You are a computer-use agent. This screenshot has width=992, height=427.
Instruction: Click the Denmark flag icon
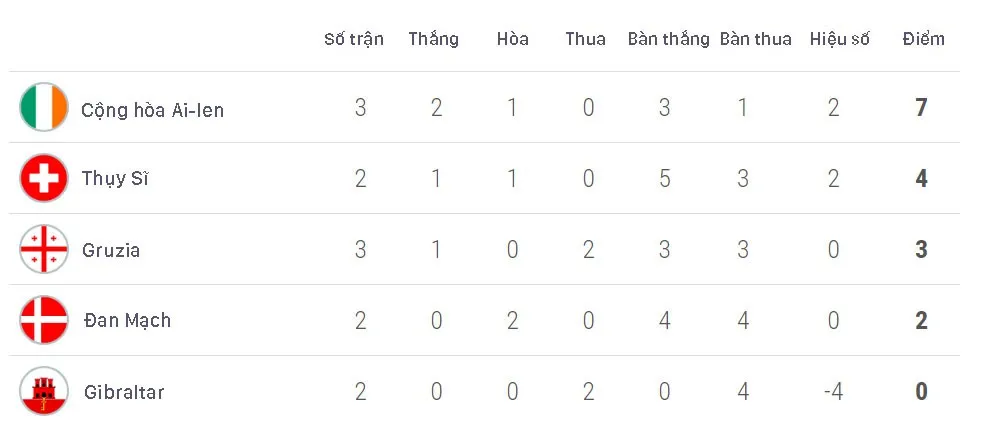tap(44, 320)
